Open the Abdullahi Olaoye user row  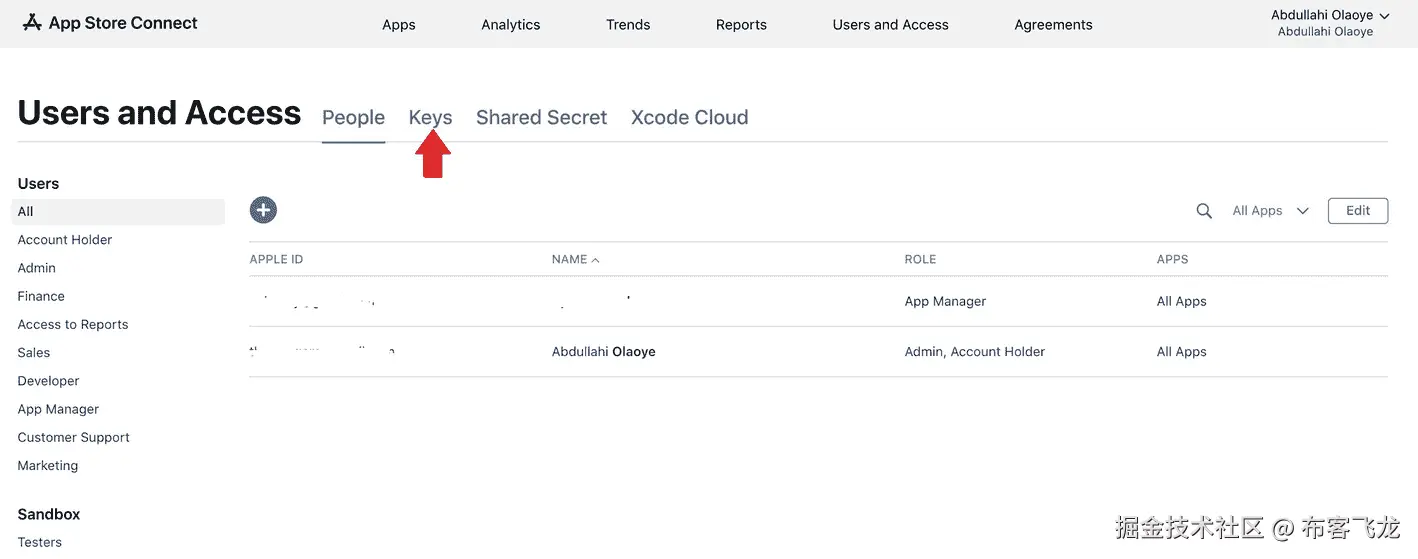click(x=603, y=352)
